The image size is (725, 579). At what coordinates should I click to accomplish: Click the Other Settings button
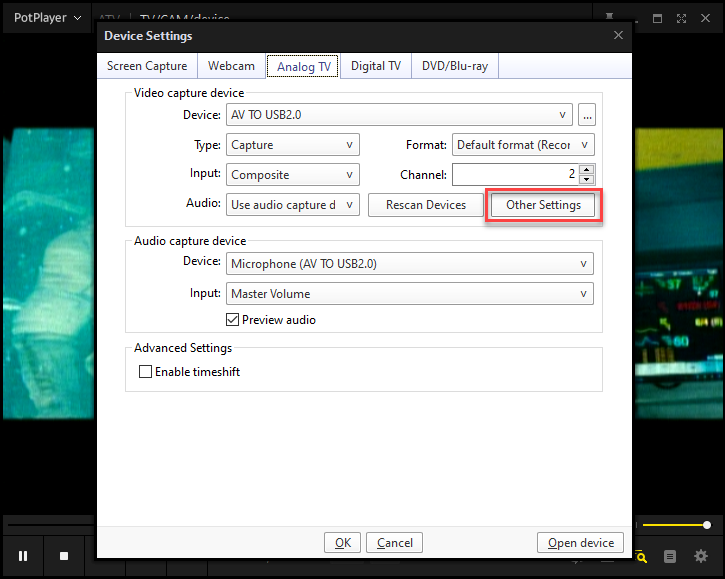point(543,205)
